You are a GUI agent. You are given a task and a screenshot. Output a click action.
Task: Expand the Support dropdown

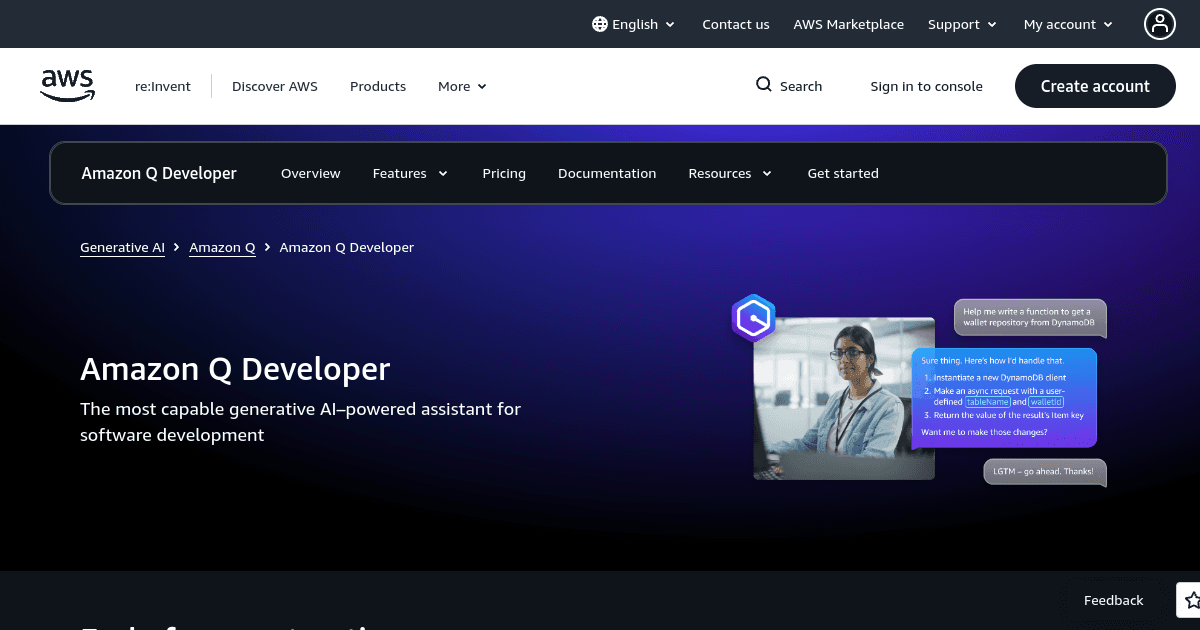tap(962, 24)
